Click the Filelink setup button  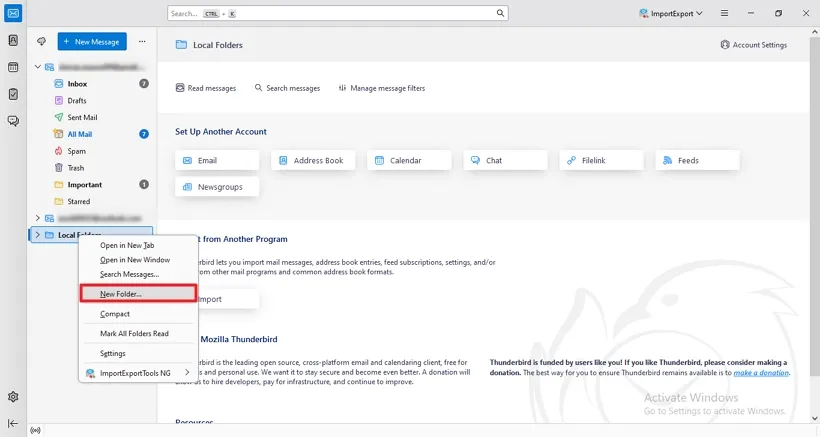click(601, 160)
